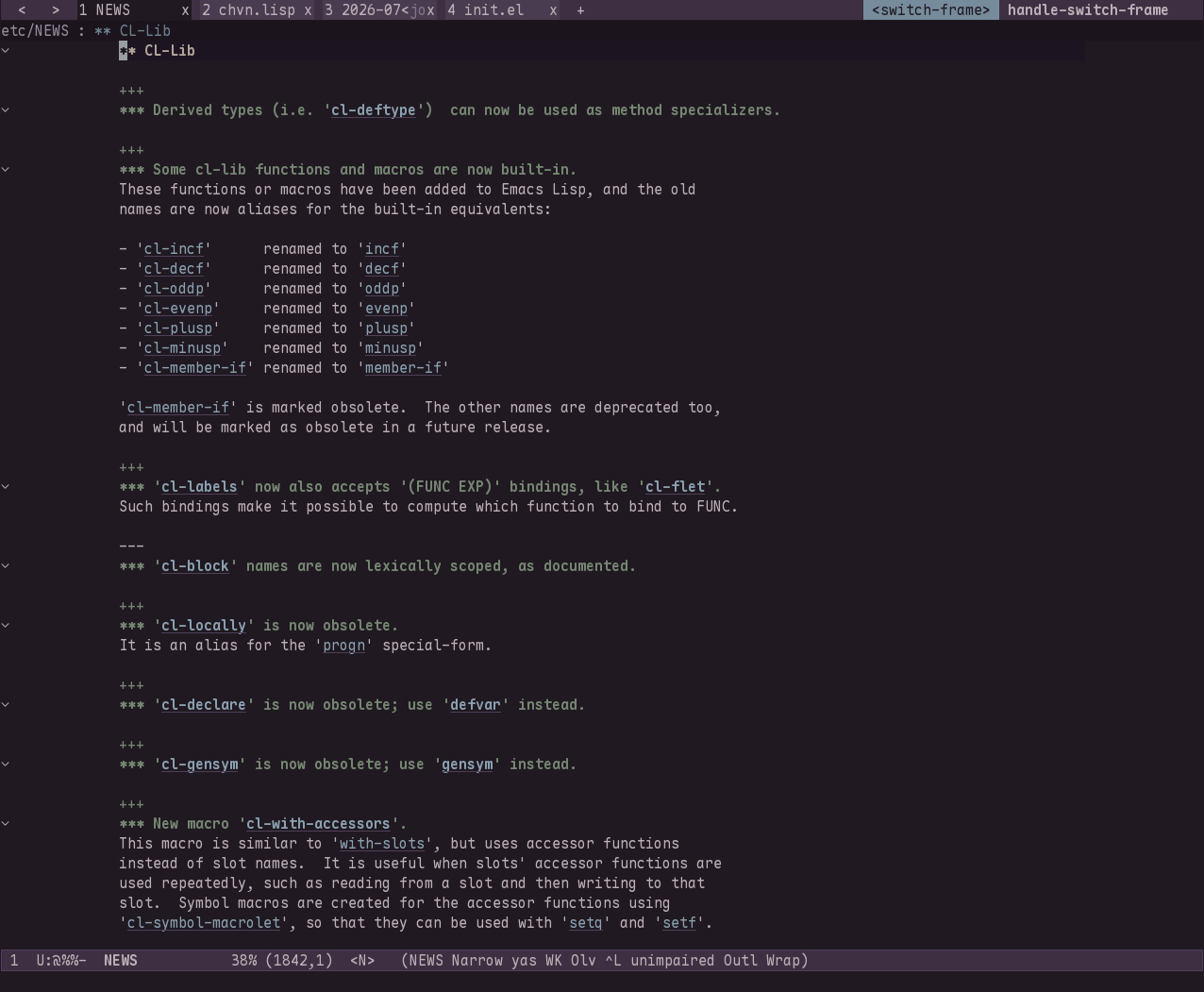Follow cl-member-if link in 'is marked obsolete' sentence

(x=178, y=408)
